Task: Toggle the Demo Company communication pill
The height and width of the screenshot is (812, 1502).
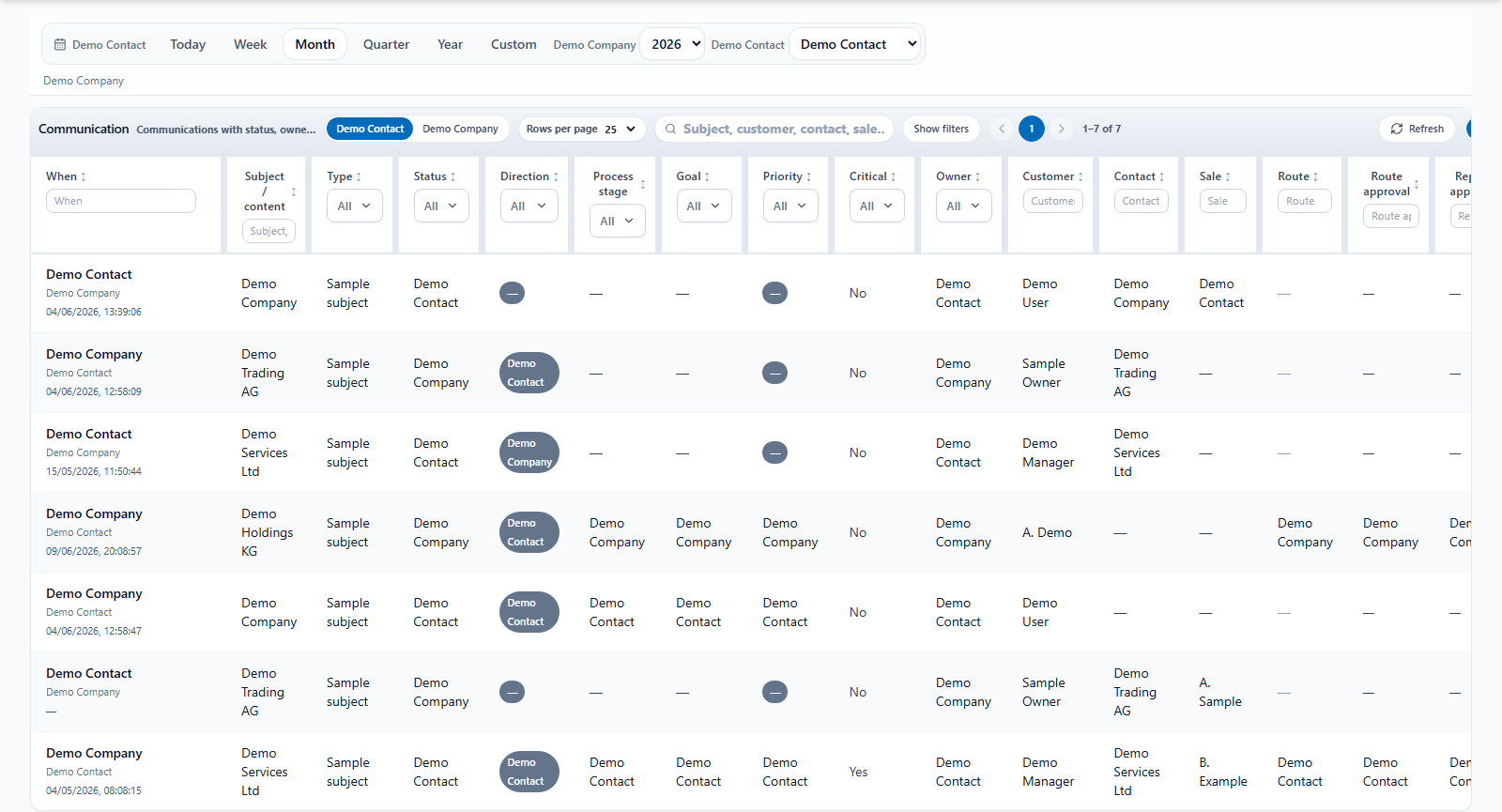Action: [460, 129]
